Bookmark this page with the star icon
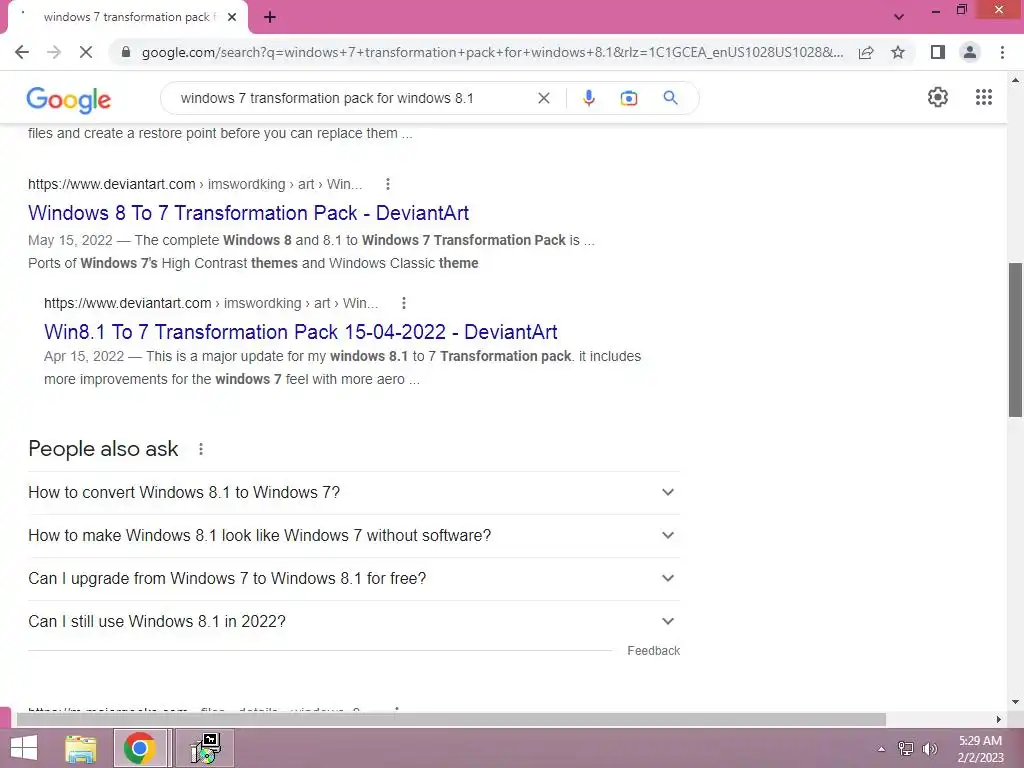Viewport: 1024px width, 768px height. [x=898, y=52]
